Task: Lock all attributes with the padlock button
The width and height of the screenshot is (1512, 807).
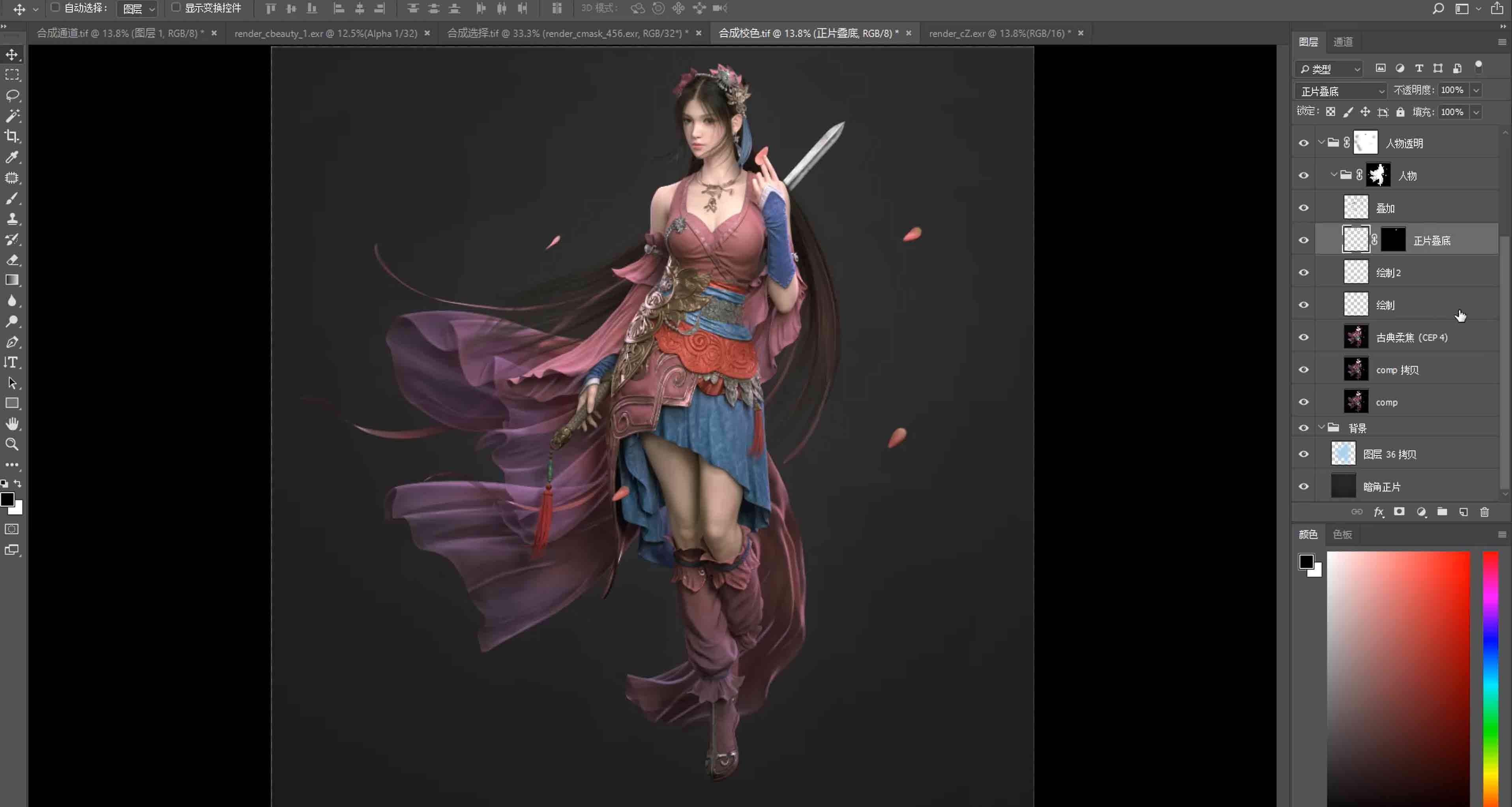Action: pos(1400,112)
